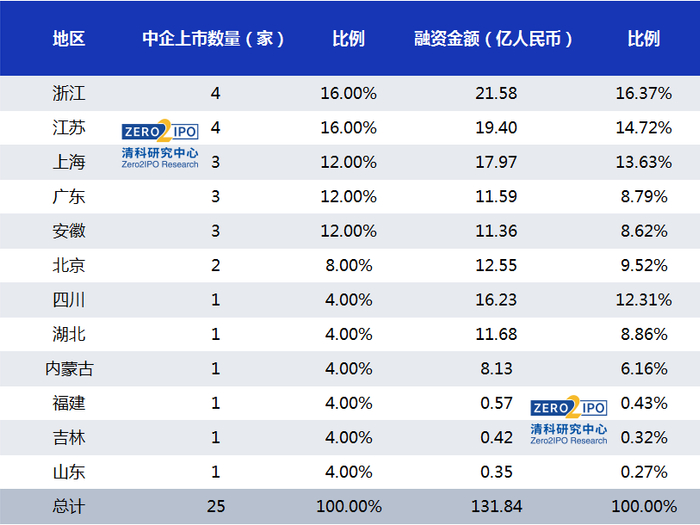Click the 地区 column header
Screen dimensions: 700x525
coord(69,39)
